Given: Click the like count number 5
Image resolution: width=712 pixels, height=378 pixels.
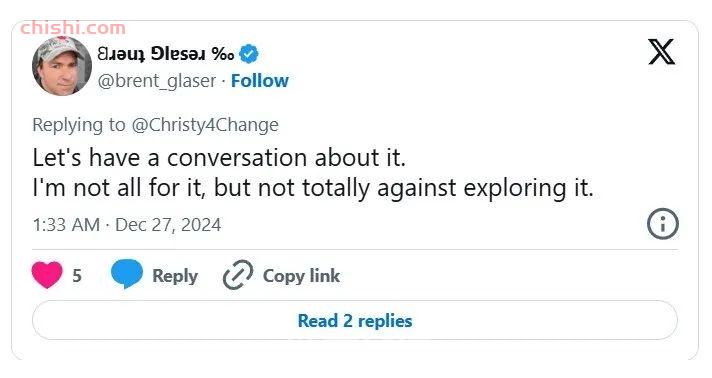Looking at the screenshot, I should pos(77,275).
